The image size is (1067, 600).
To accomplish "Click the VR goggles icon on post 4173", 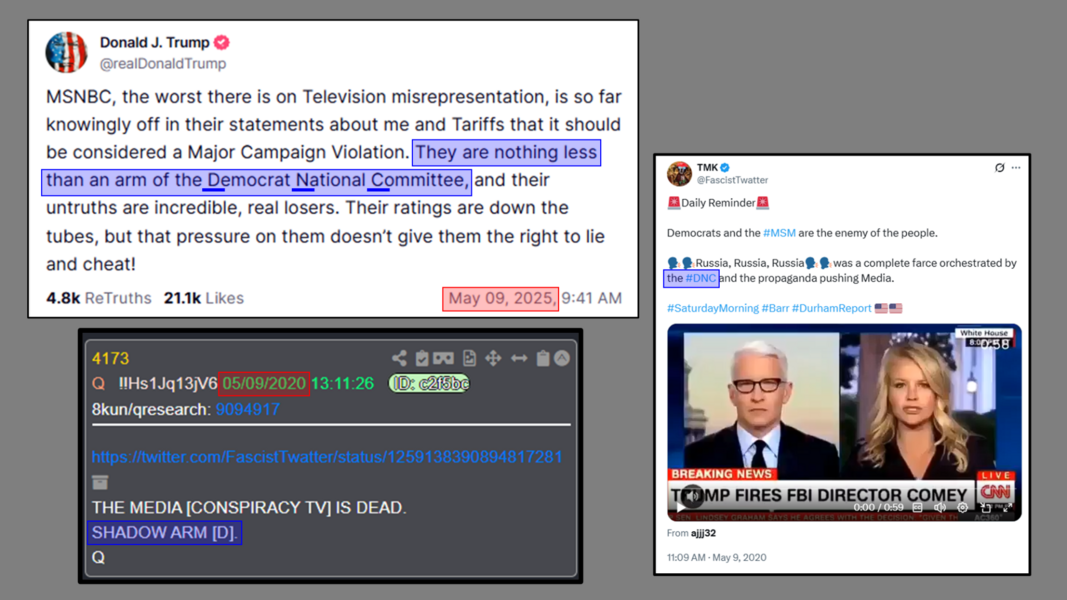I will (x=444, y=358).
